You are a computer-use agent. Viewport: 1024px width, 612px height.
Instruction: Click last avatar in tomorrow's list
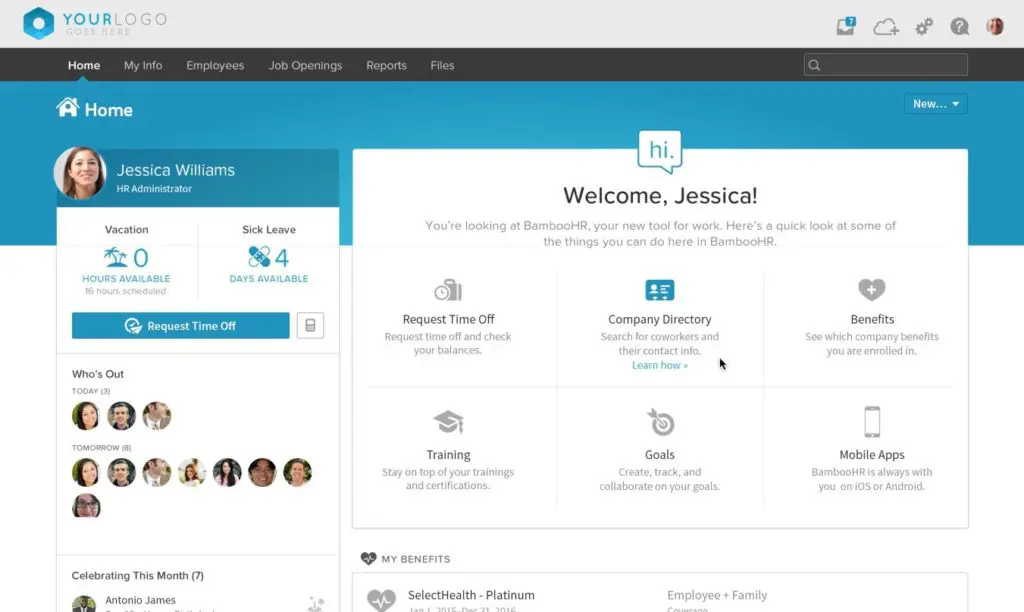[86, 506]
